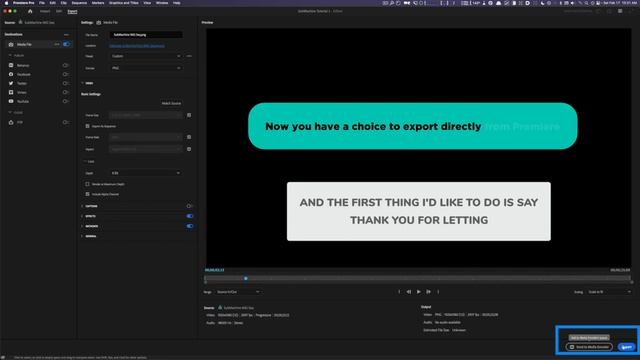Viewport: 640px width, 360px height.
Task: Click the Match Source button
Action: (x=171, y=103)
